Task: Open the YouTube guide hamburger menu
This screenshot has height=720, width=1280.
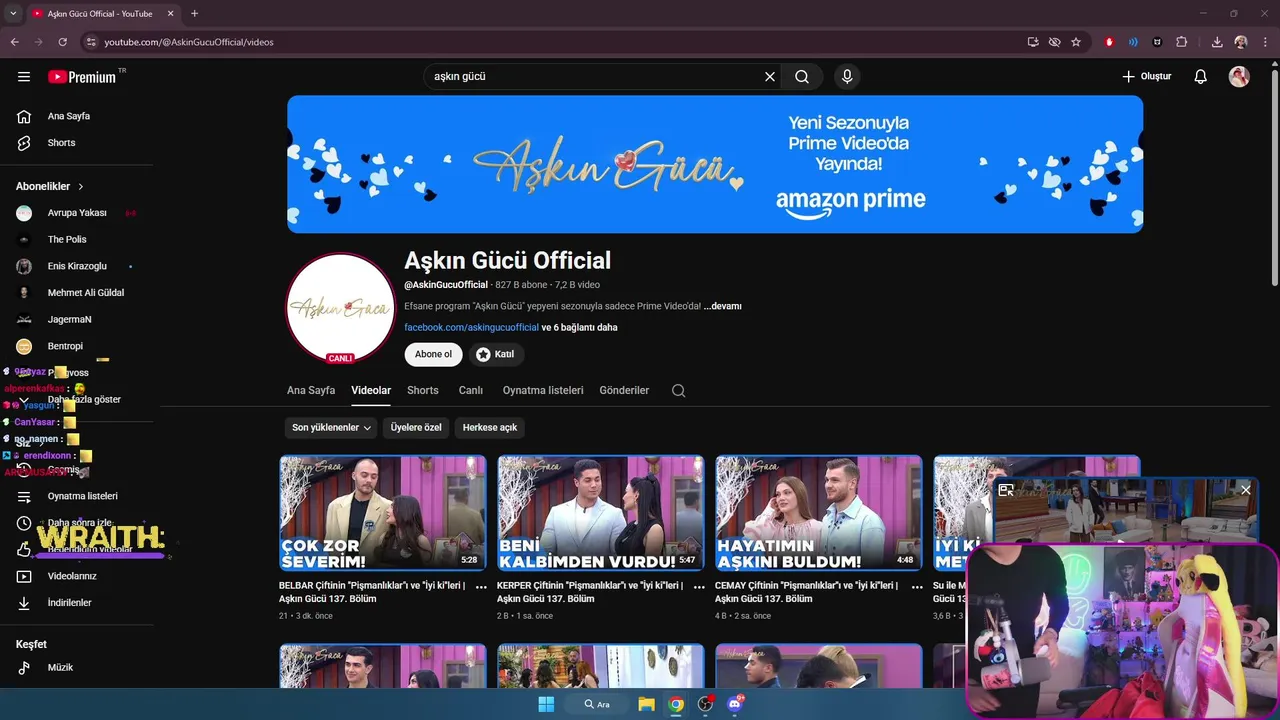Action: (x=24, y=76)
